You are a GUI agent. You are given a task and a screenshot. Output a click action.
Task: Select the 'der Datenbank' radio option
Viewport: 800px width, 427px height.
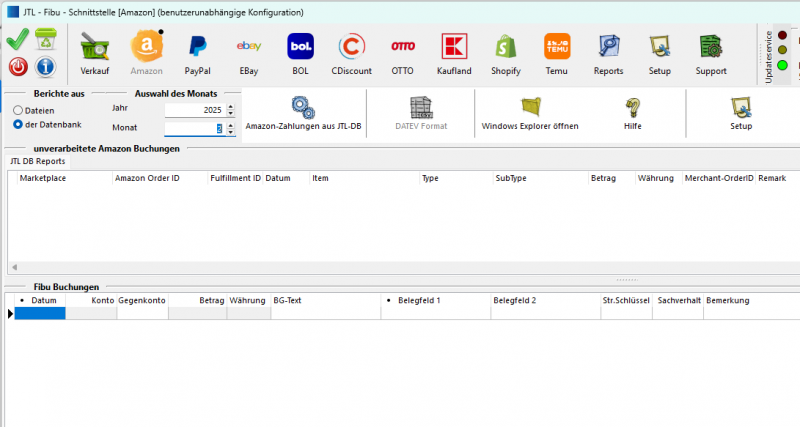point(18,124)
